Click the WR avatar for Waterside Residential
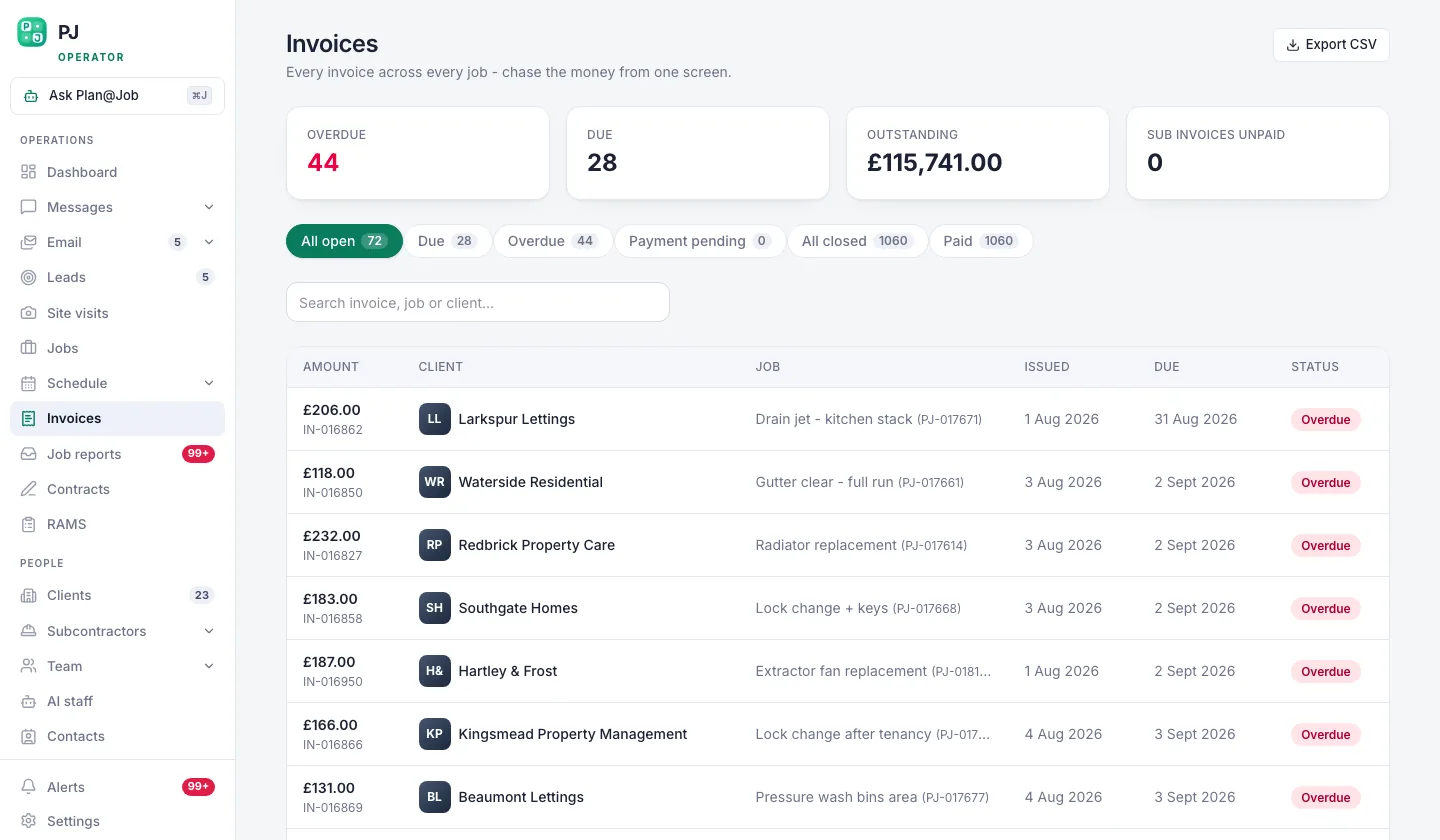Viewport: 1440px width, 840px height. [434, 482]
